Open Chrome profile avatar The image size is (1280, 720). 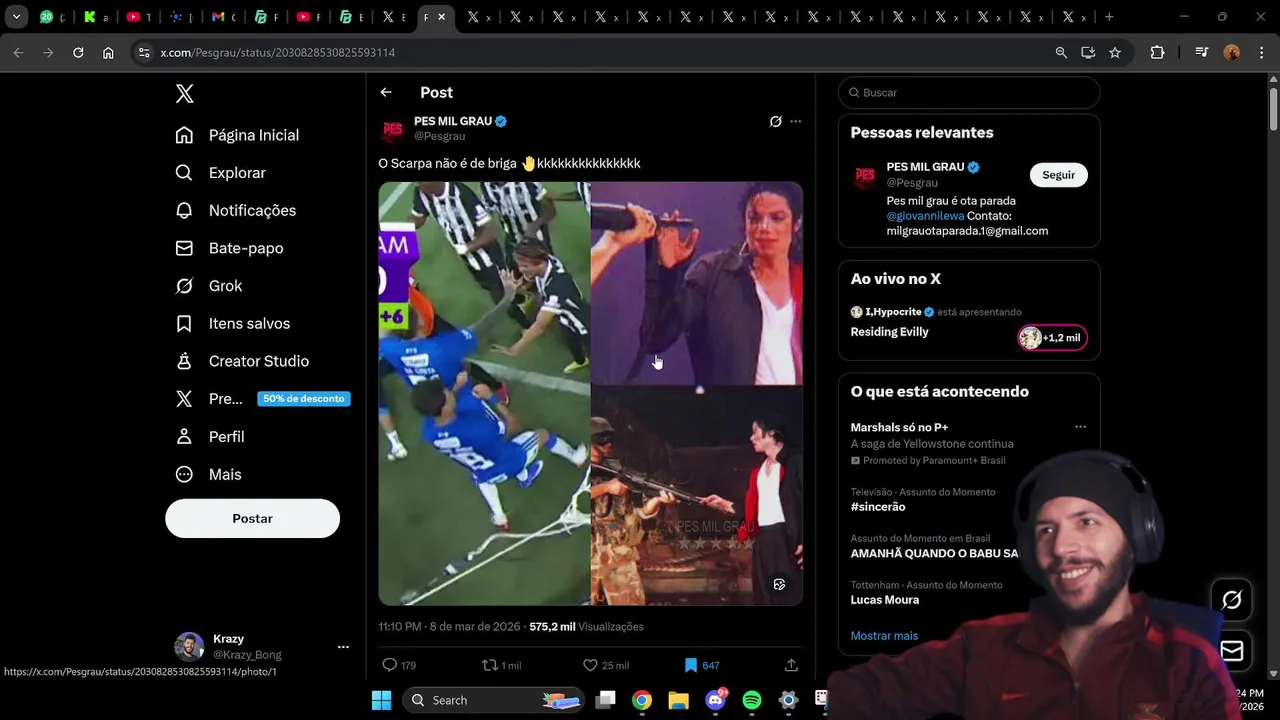1232,52
